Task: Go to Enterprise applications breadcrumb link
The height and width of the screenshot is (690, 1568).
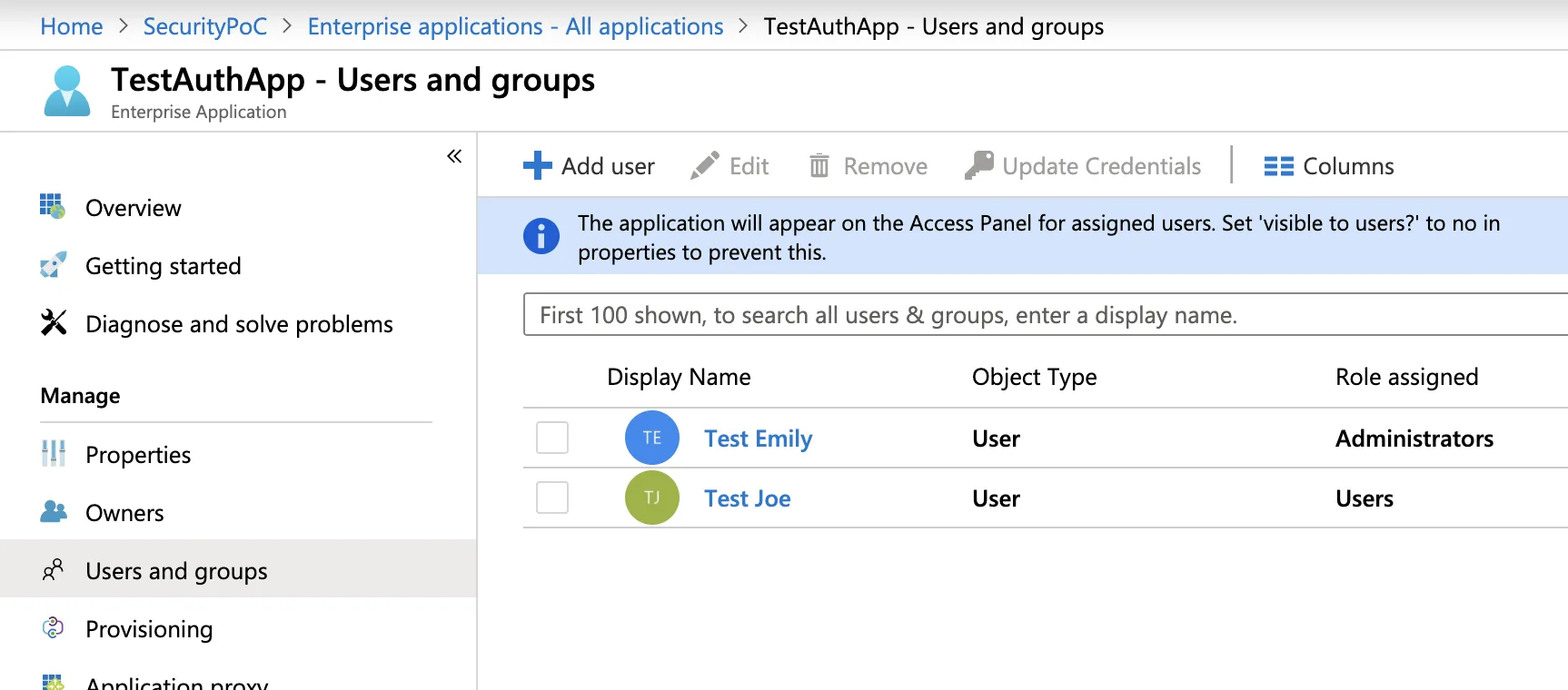Action: click(515, 26)
